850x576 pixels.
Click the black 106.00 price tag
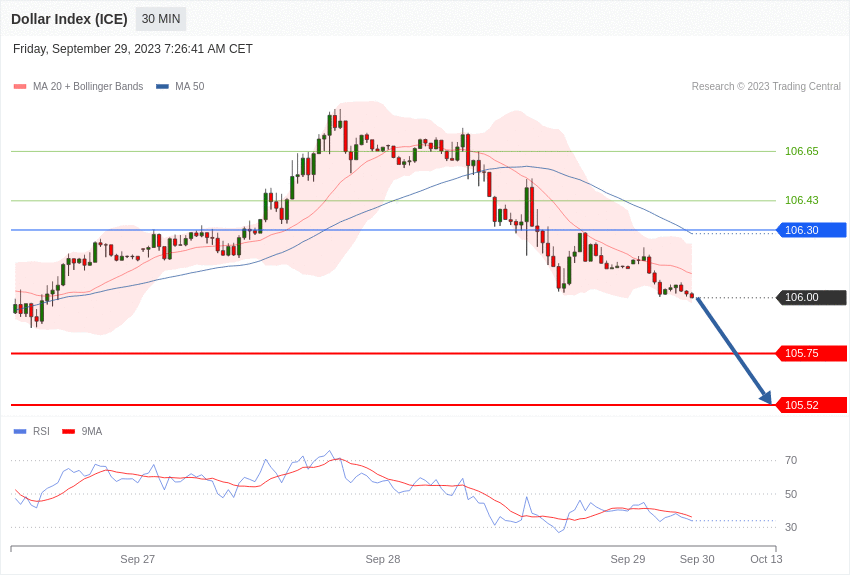[x=810, y=297]
